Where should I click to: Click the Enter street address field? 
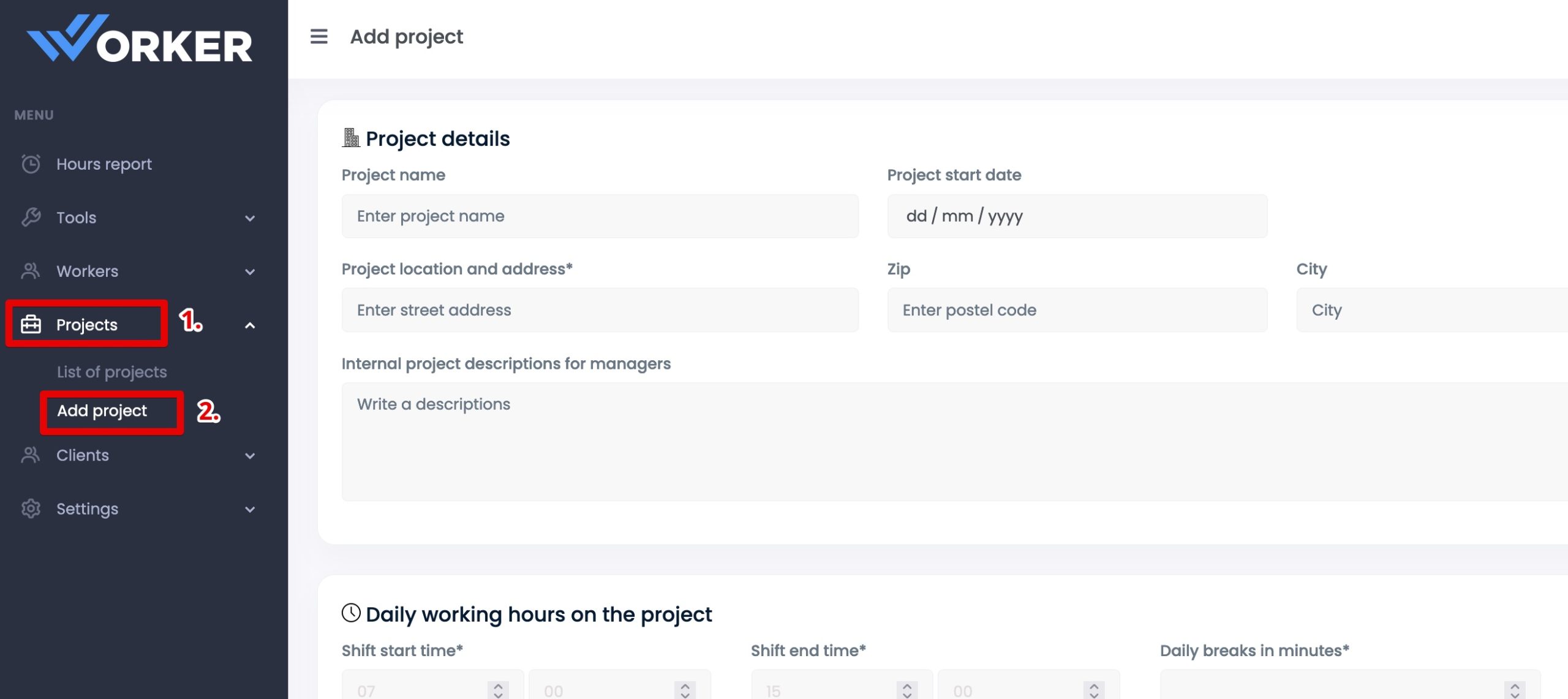point(600,310)
